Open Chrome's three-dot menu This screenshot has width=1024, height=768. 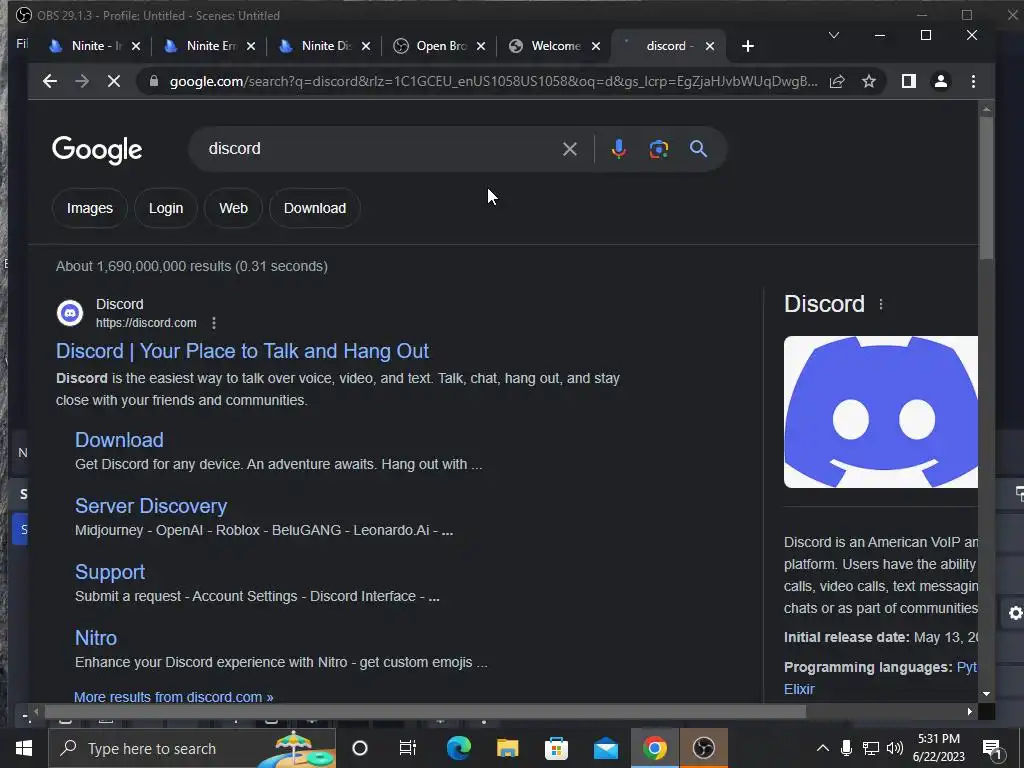coord(973,81)
